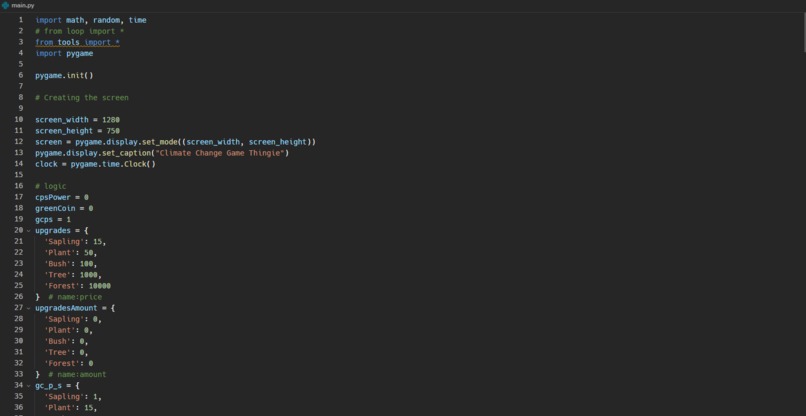This screenshot has width=806, height=416.
Task: Collapse the upgradesAmount dictionary fold arrow
Action: (x=29, y=308)
